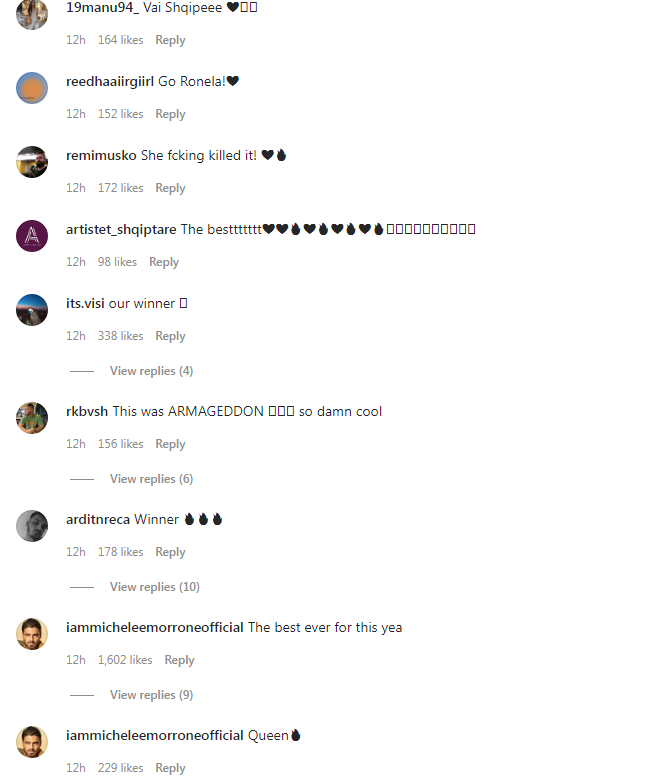Reply to artistet_shqiptare's comment
The width and height of the screenshot is (663, 776).
pyautogui.click(x=164, y=262)
